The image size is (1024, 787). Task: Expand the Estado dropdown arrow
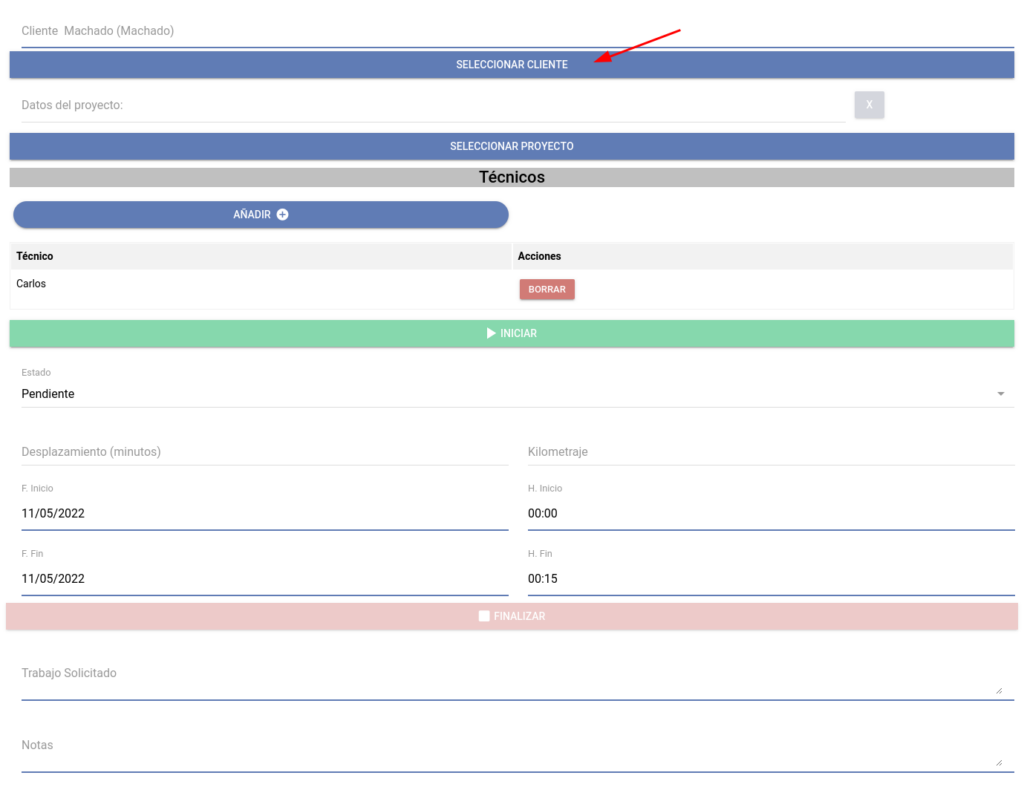coord(1000,394)
